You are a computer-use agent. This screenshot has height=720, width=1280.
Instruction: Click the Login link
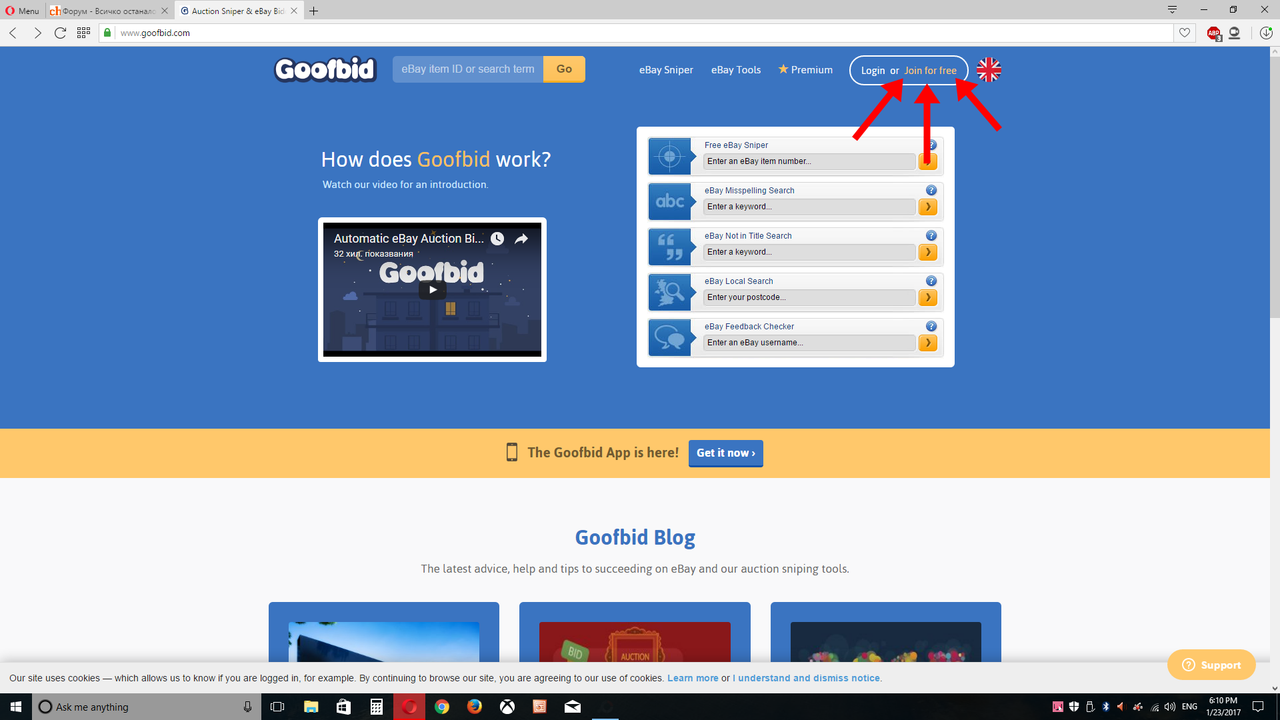[x=873, y=70]
